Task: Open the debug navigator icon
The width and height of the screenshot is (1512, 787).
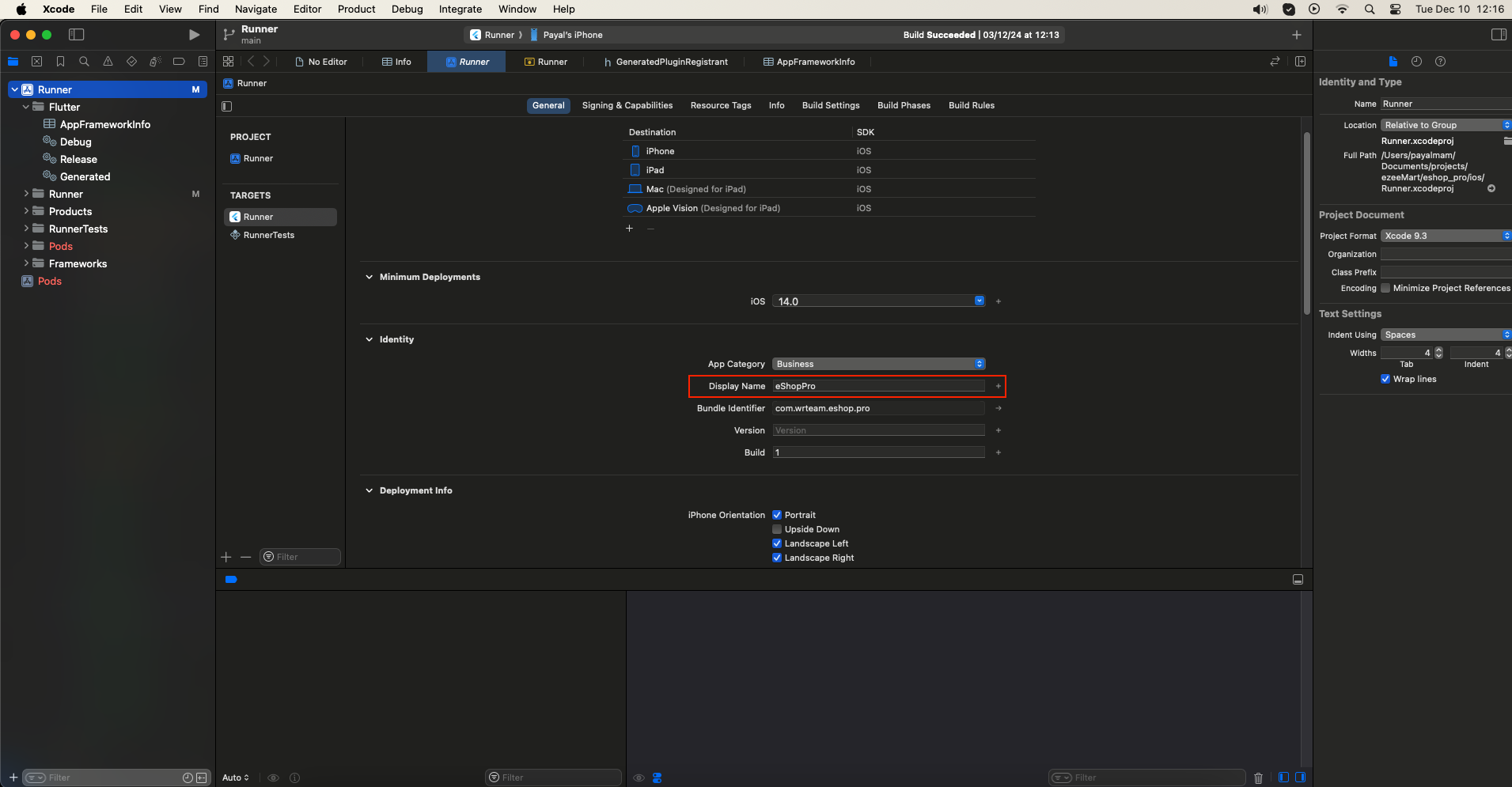Action: coord(155,62)
